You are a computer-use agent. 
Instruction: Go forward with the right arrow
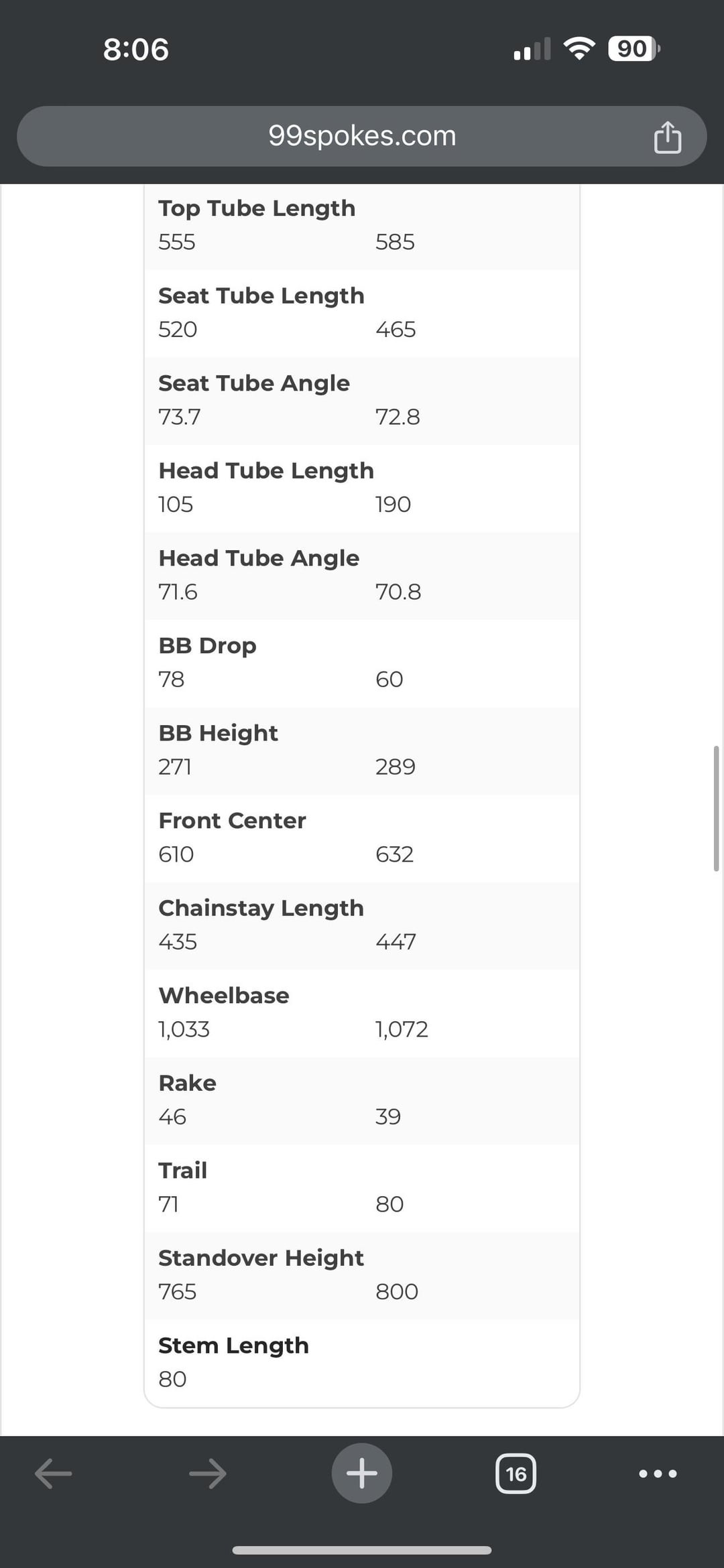click(x=208, y=1474)
